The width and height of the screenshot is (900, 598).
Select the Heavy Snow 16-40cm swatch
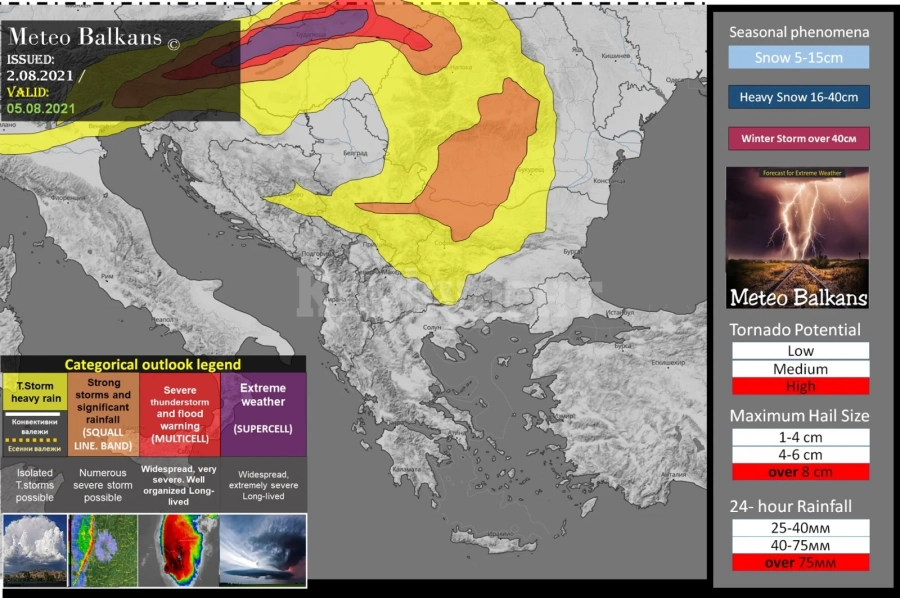click(x=798, y=97)
